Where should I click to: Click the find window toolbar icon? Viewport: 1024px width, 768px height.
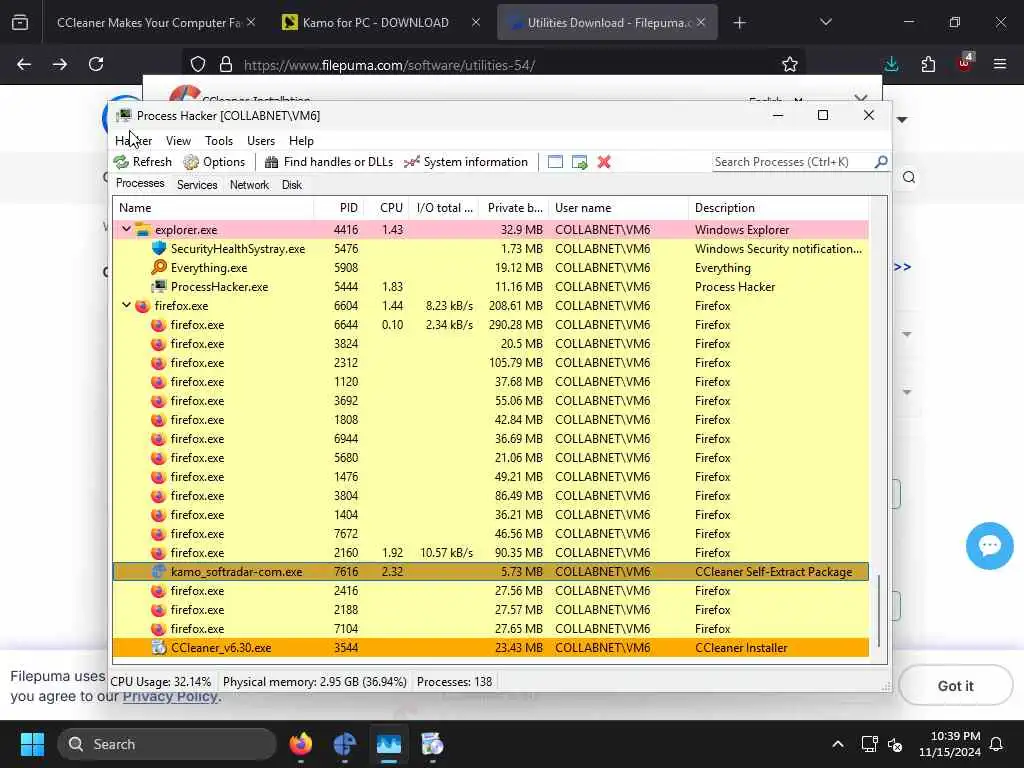pyautogui.click(x=555, y=162)
